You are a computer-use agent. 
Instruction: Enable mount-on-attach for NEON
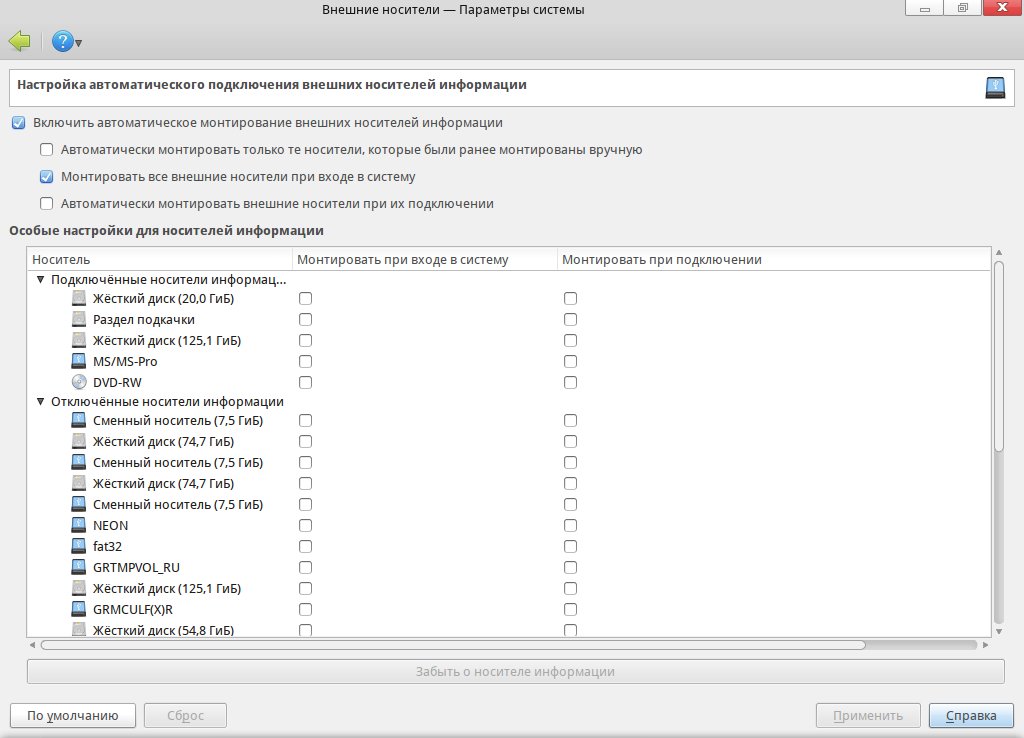pyautogui.click(x=570, y=525)
